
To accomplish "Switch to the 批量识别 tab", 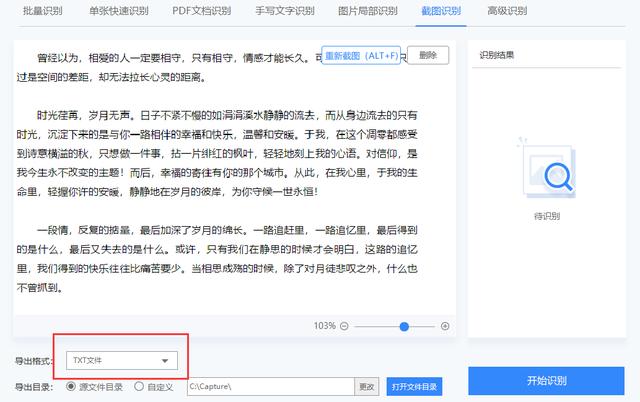I will 42,11.
